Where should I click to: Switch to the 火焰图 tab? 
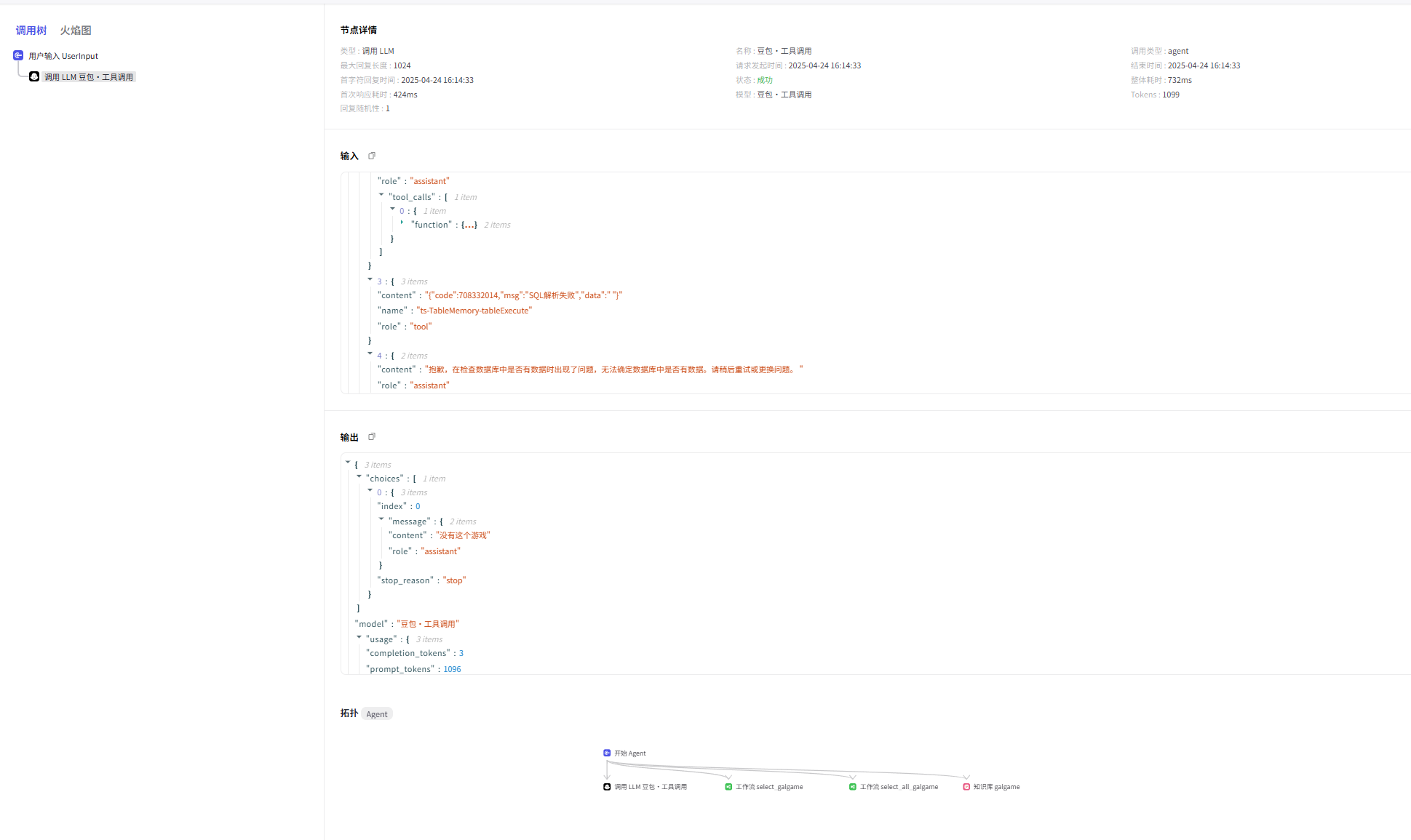76,31
